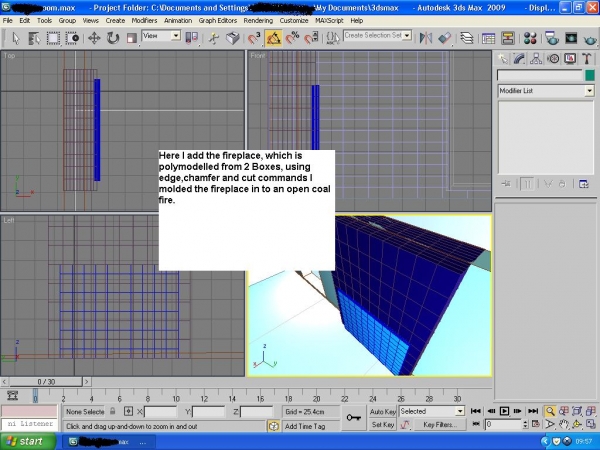Screen dimensions: 600x450
Task: Click Use Pivot Point Center icon
Action: point(192,38)
